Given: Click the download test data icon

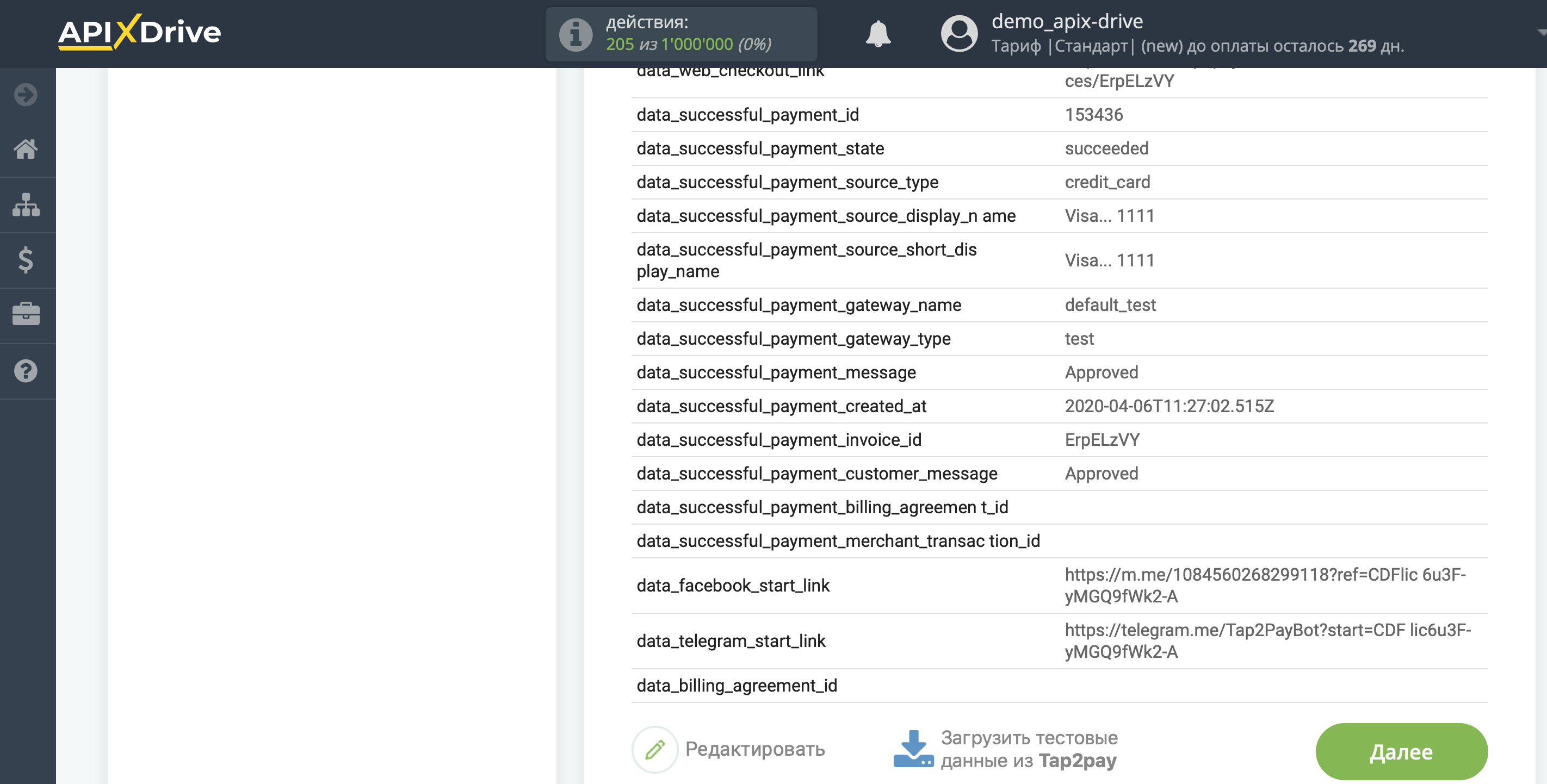Looking at the screenshot, I should (913, 749).
